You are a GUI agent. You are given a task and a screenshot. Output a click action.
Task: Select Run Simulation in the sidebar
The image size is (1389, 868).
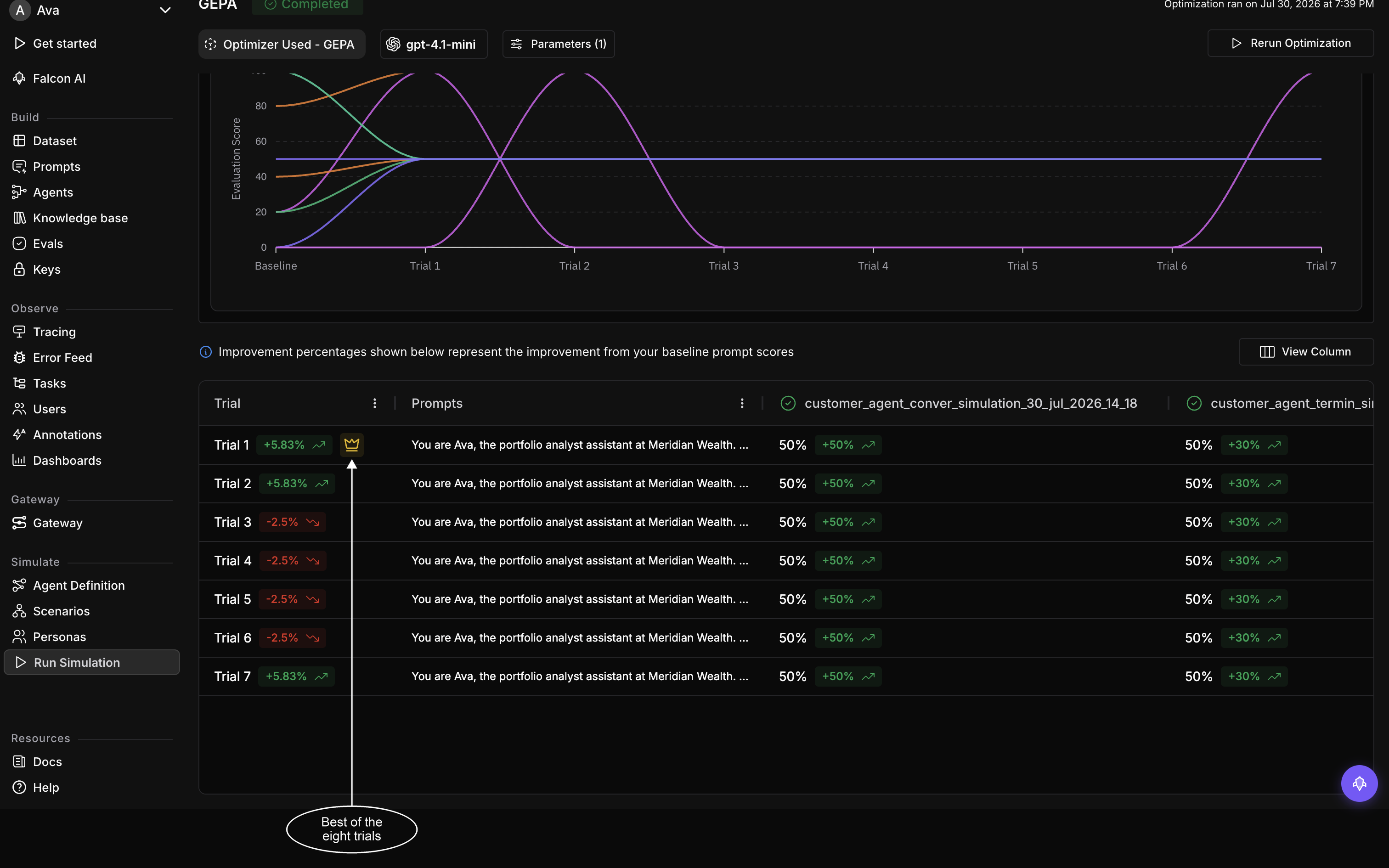[92, 662]
